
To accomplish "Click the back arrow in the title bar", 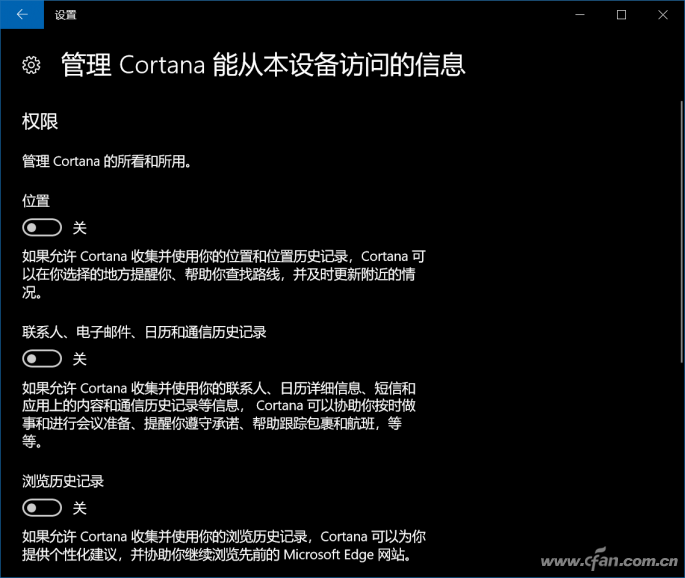I will click(22, 14).
